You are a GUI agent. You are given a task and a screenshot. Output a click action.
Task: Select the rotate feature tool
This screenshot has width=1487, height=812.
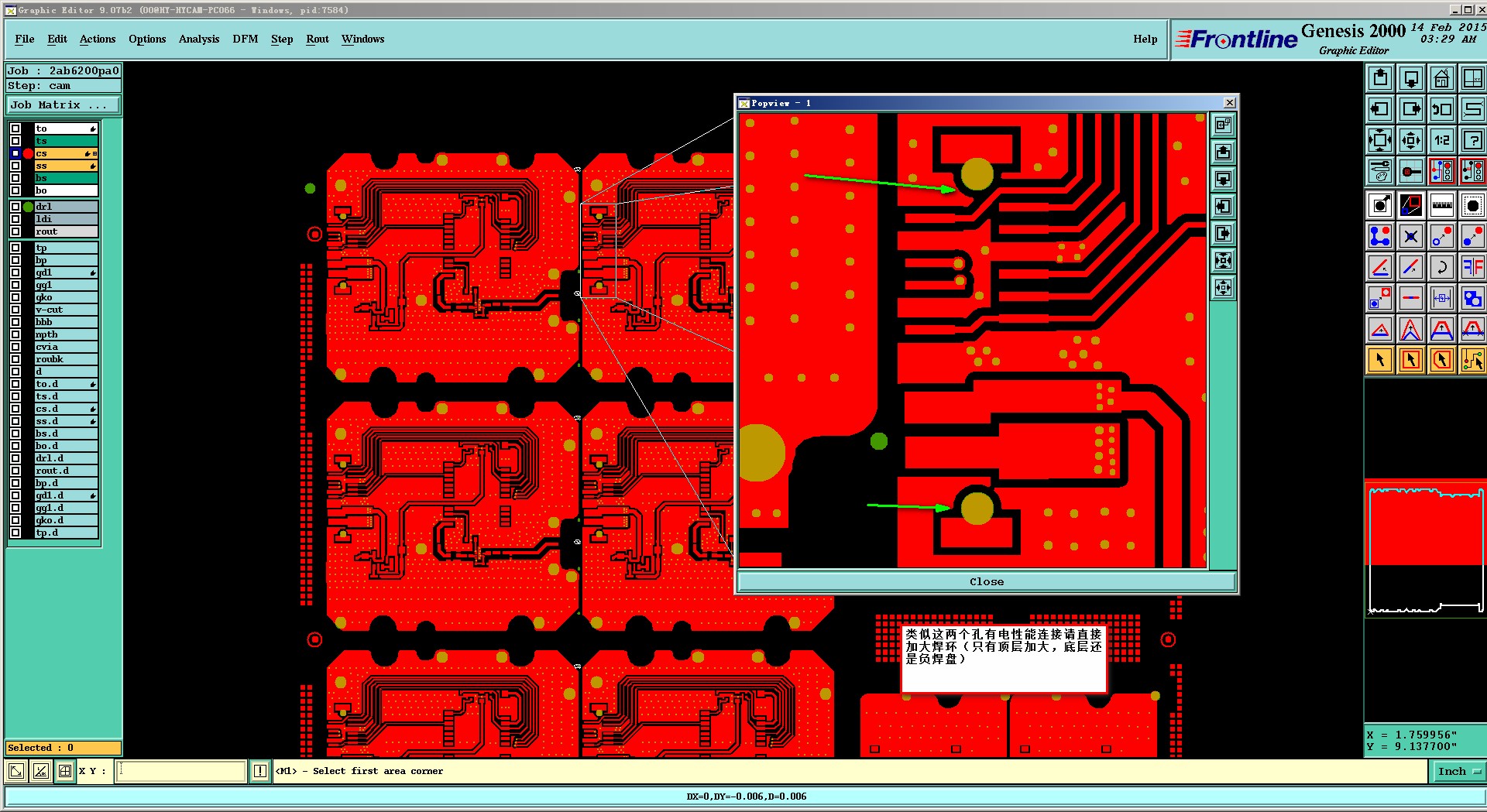(x=1441, y=267)
